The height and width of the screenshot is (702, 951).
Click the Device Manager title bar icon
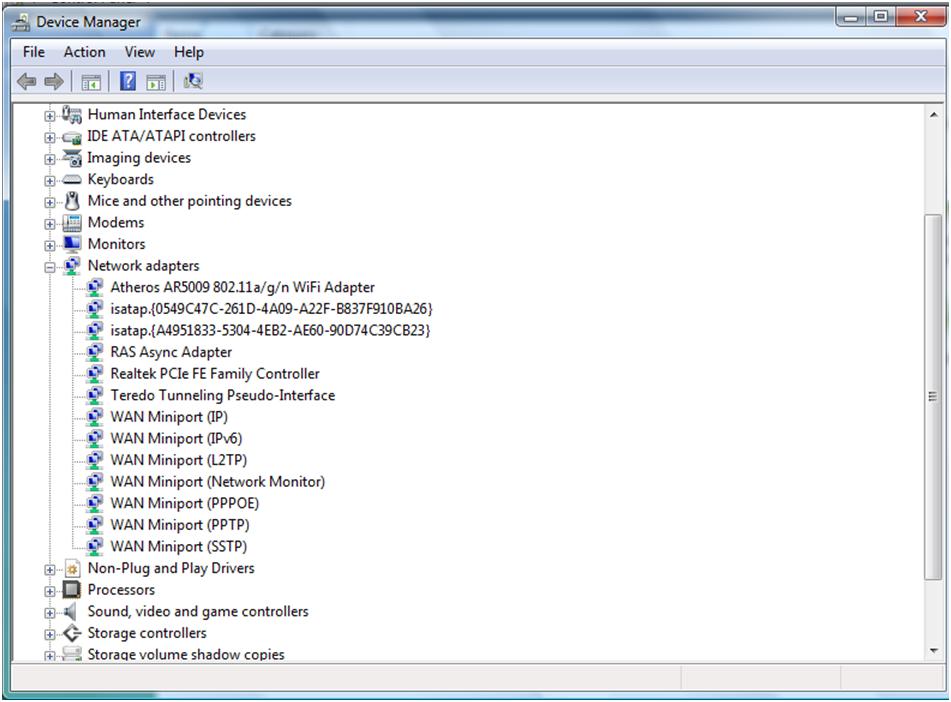[x=21, y=22]
